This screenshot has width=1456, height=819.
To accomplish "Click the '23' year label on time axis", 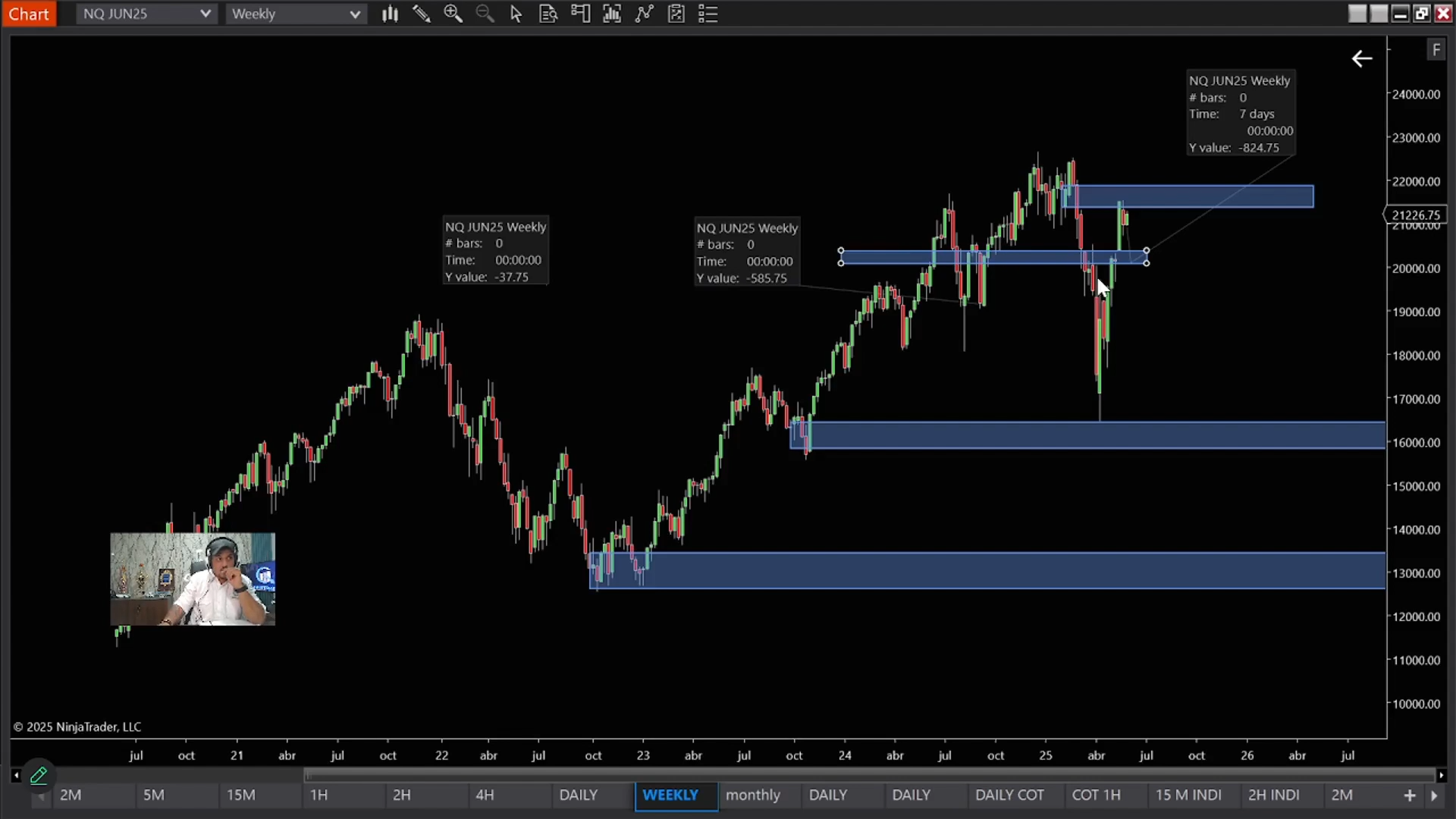I will (643, 755).
